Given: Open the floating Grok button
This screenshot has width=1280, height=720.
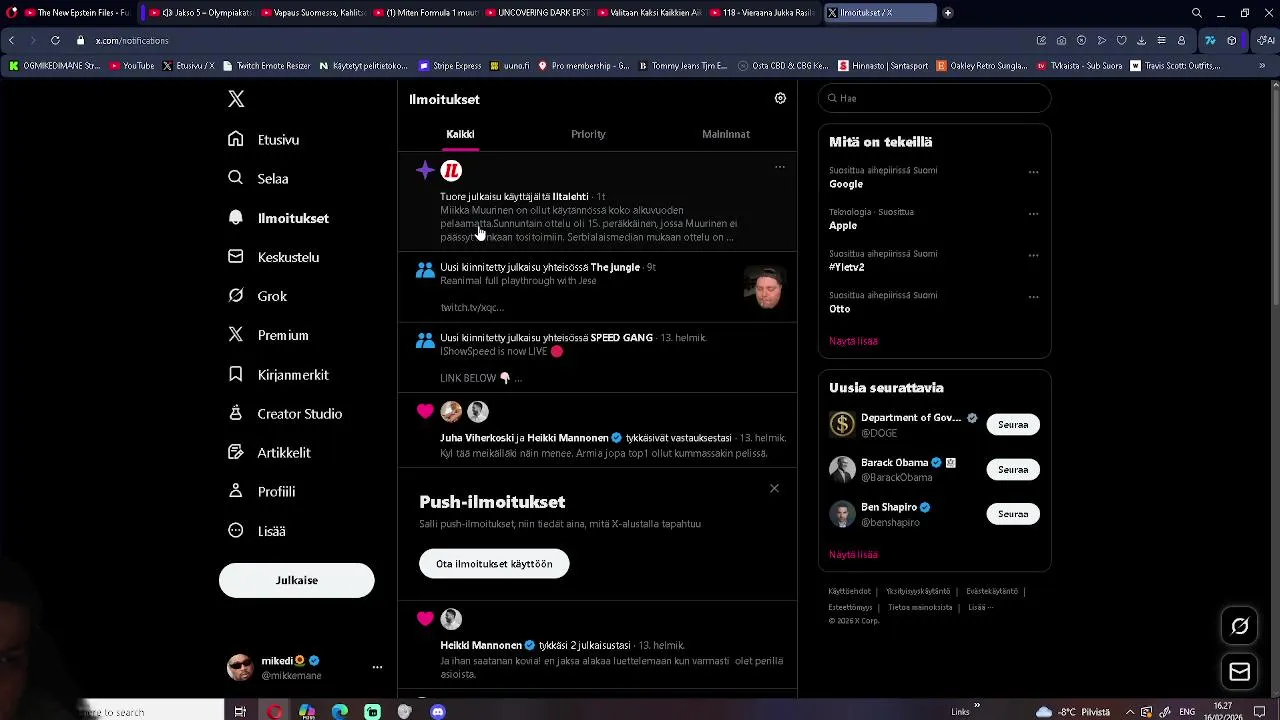Looking at the screenshot, I should pyautogui.click(x=1240, y=626).
